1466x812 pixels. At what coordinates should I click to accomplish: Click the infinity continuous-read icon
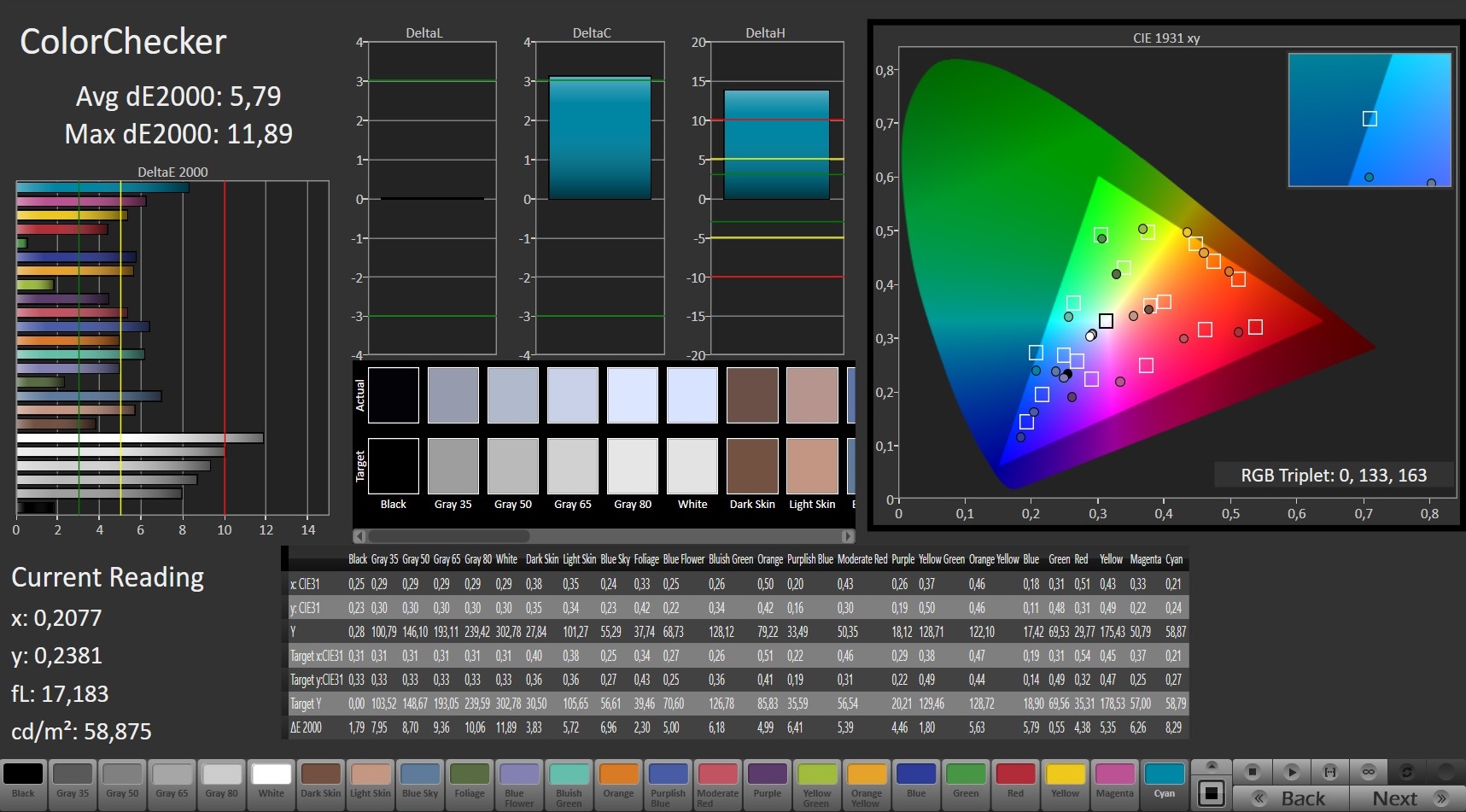point(1369,771)
